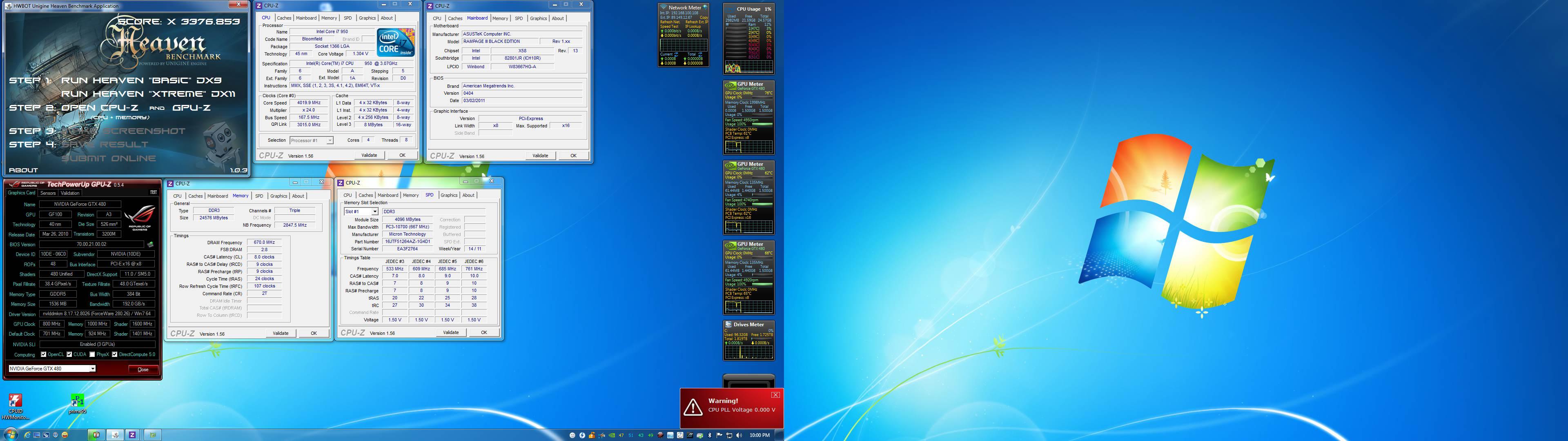1568x441 pixels.
Task: Click Copy in the Network Meter gadget
Action: pyautogui.click(x=704, y=18)
